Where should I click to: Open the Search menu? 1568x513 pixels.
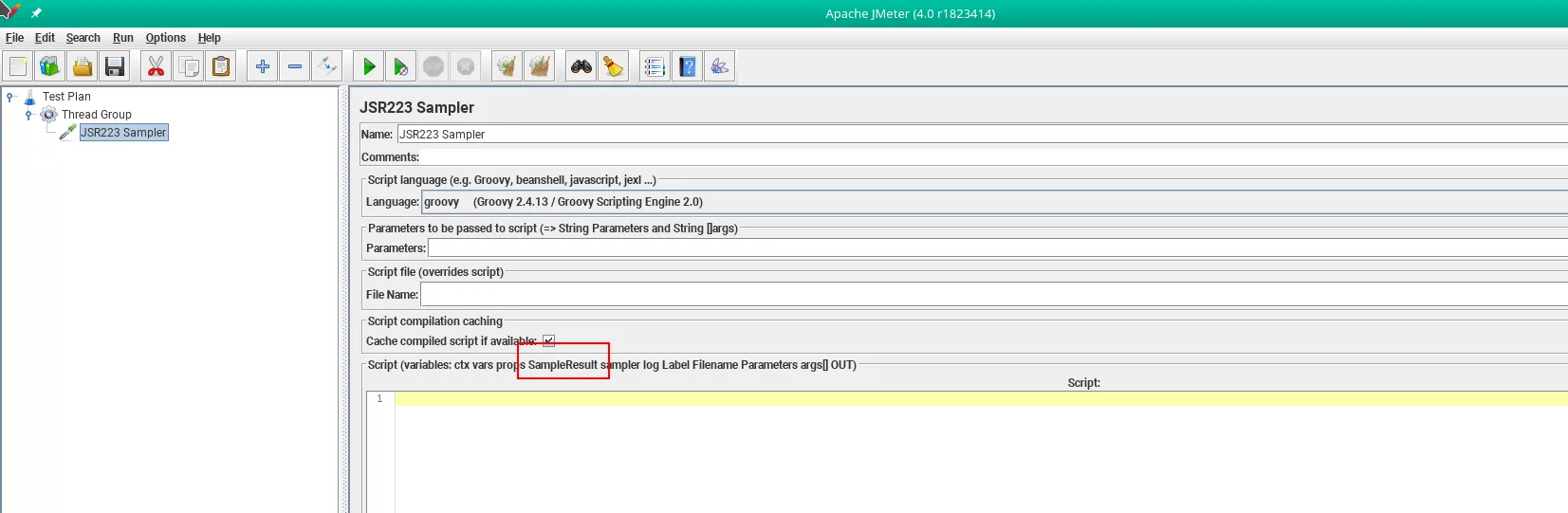pos(83,38)
